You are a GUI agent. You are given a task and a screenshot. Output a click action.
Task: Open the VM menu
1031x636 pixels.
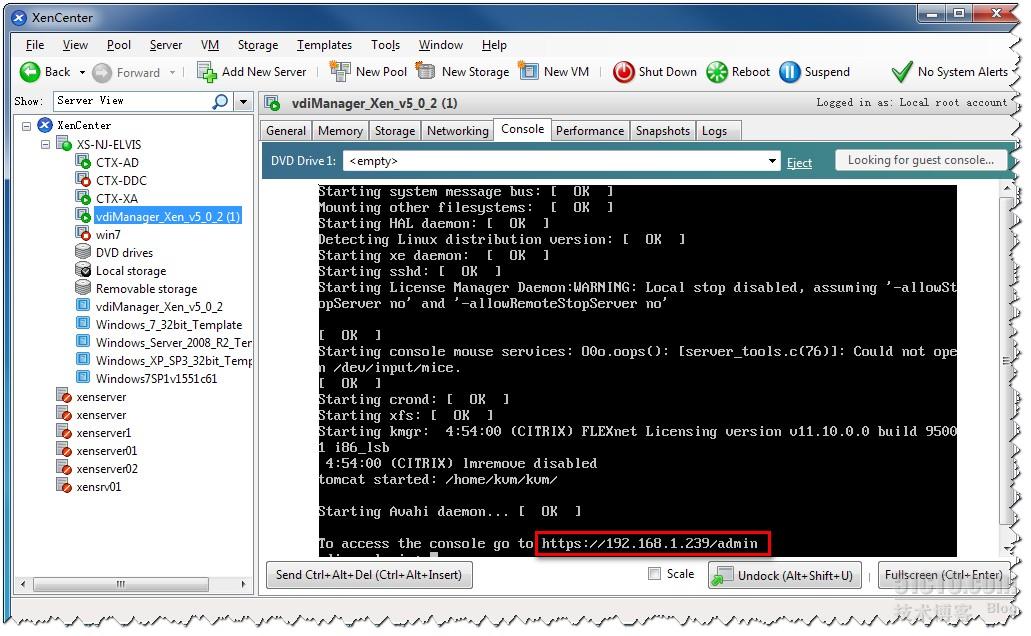[x=210, y=45]
